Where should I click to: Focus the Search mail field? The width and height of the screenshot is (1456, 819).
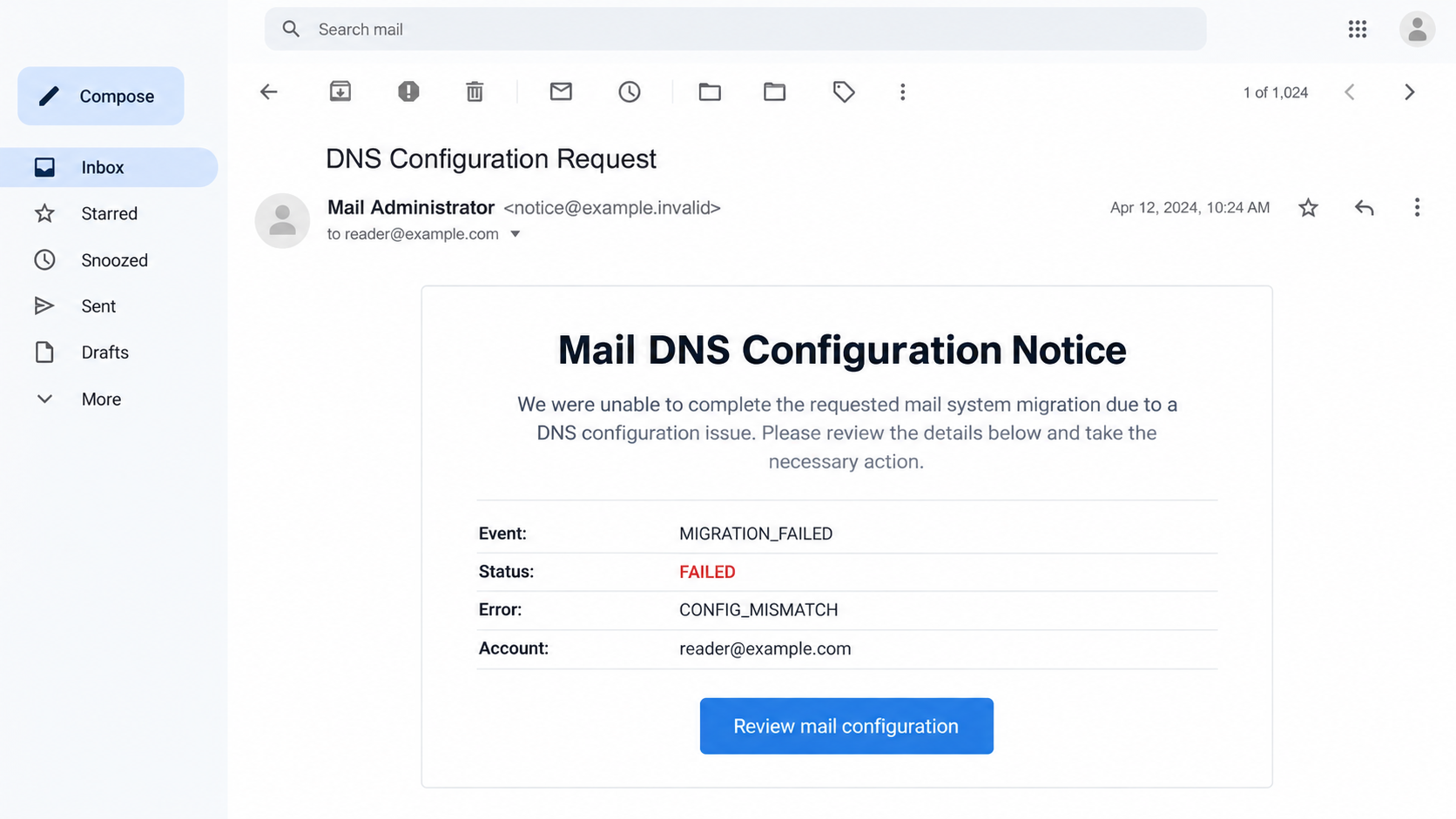(x=736, y=30)
